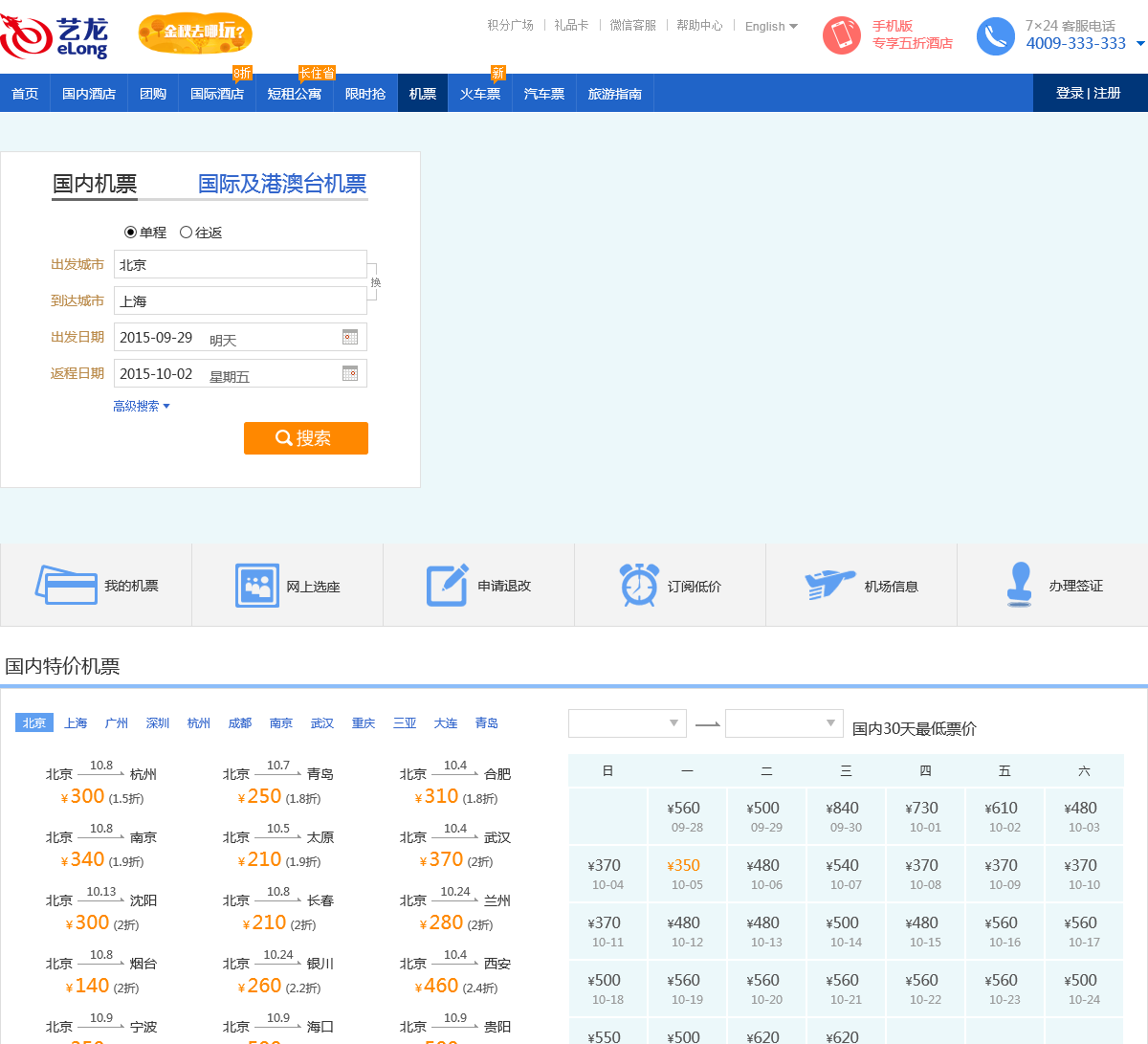Viewport: 1148px width, 1044px height.
Task: Open 国内酒店 in the navigation bar
Action: [89, 94]
